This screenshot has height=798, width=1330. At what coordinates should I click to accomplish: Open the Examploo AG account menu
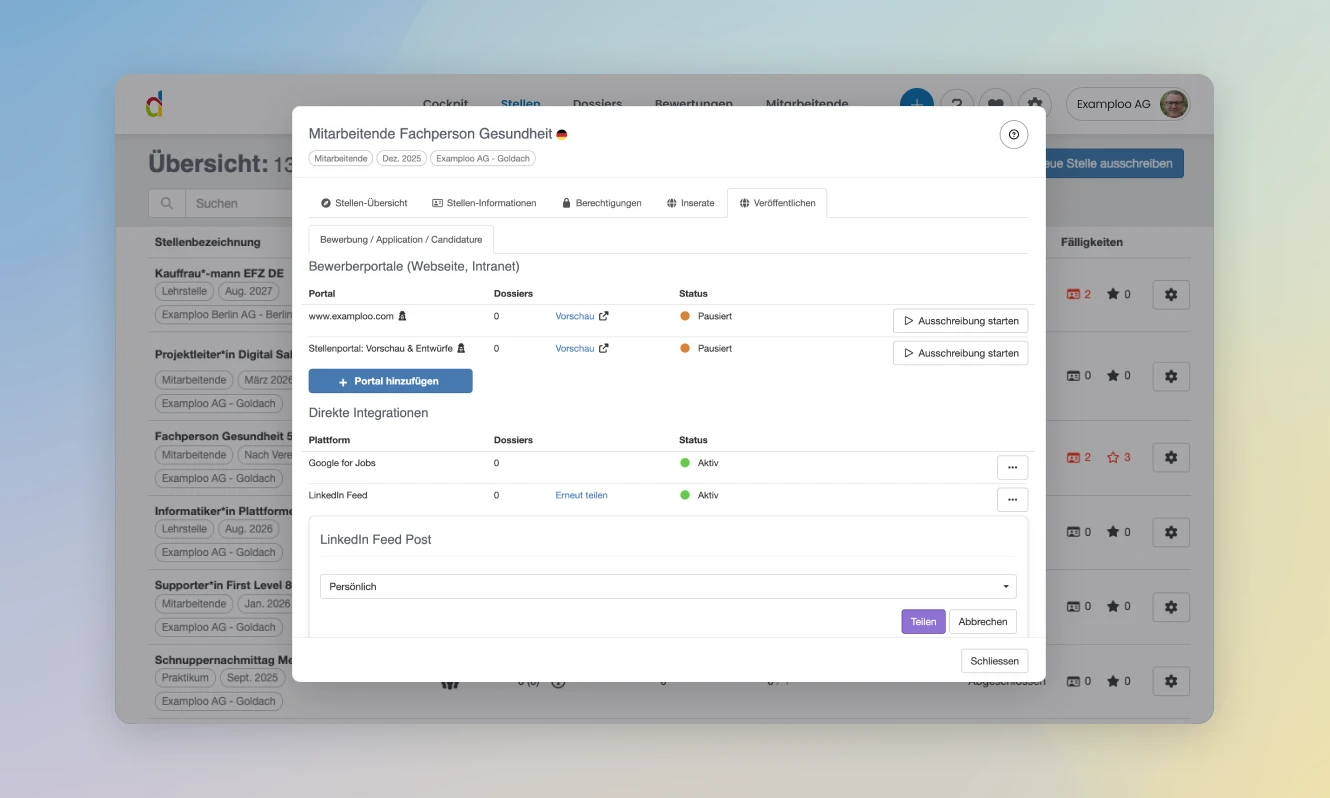click(x=1128, y=104)
